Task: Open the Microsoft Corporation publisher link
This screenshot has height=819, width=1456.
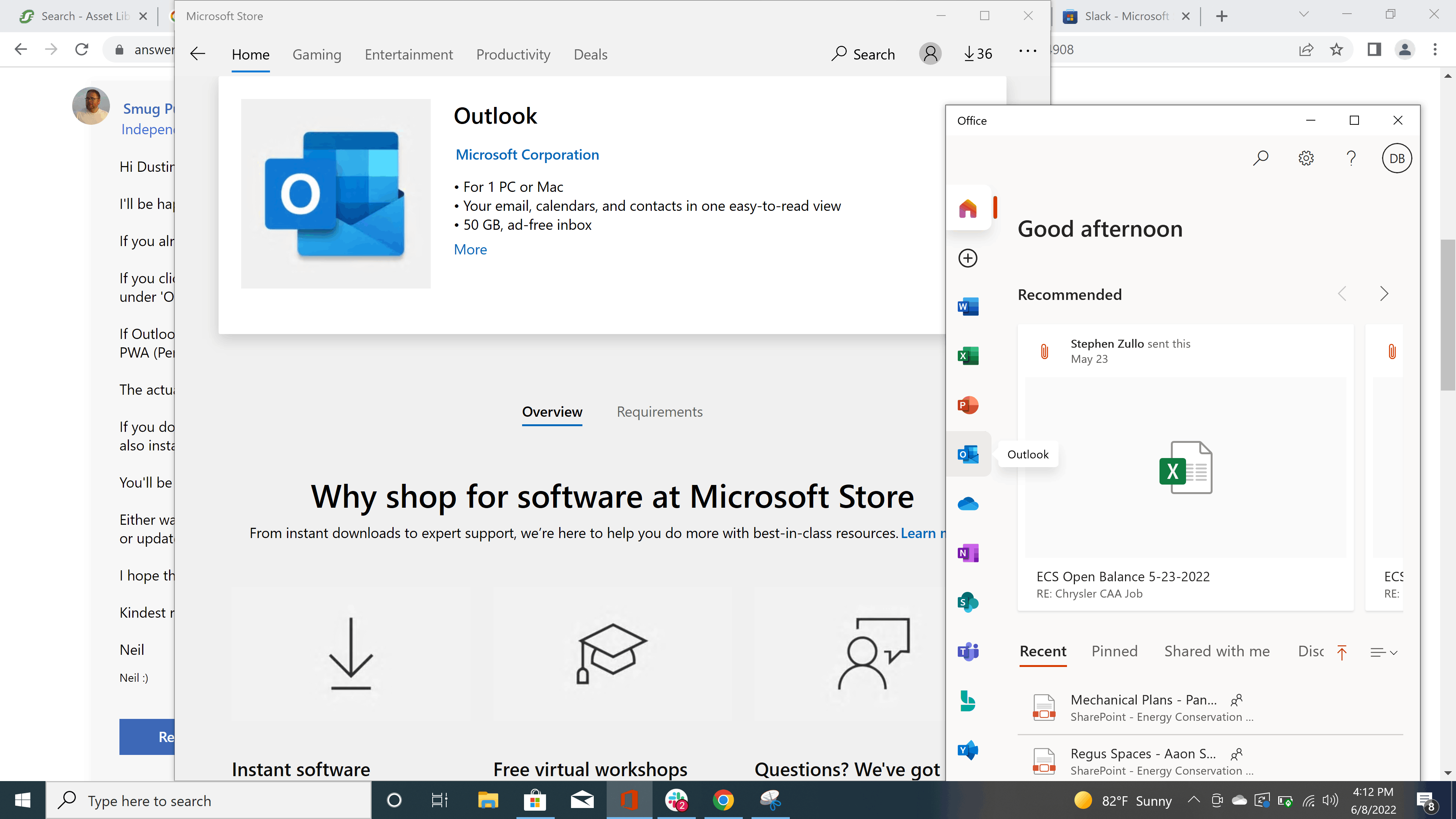Action: click(527, 154)
